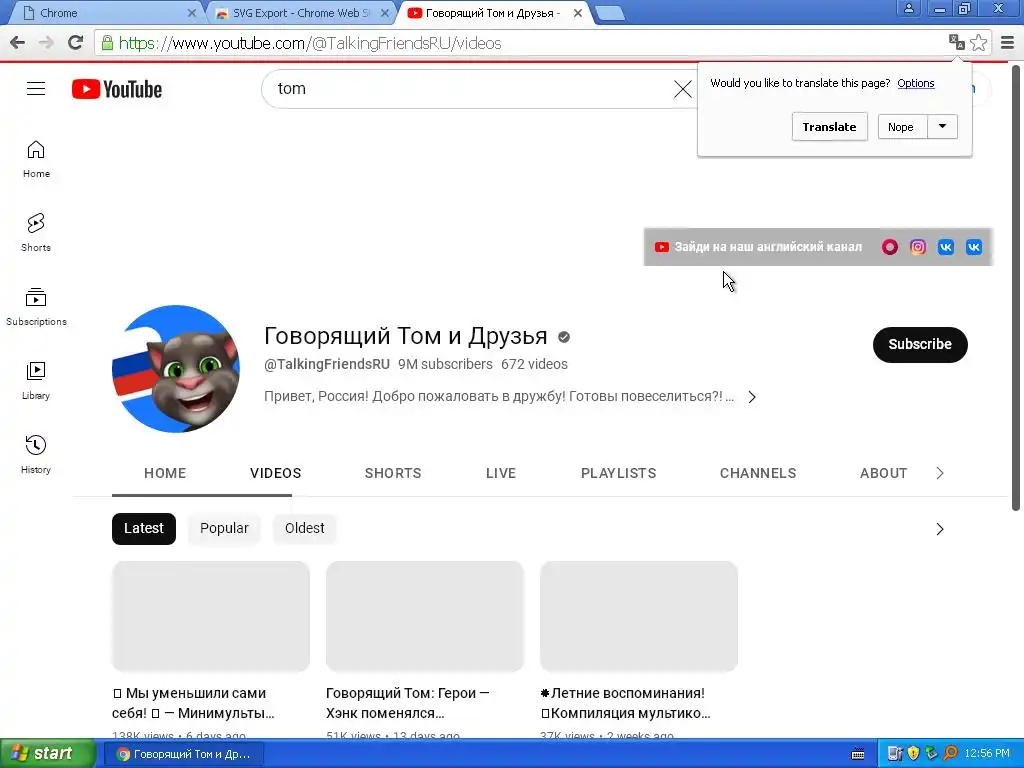Viewport: 1024px width, 768px height.
Task: Click the filter chips right arrow
Action: pos(940,529)
